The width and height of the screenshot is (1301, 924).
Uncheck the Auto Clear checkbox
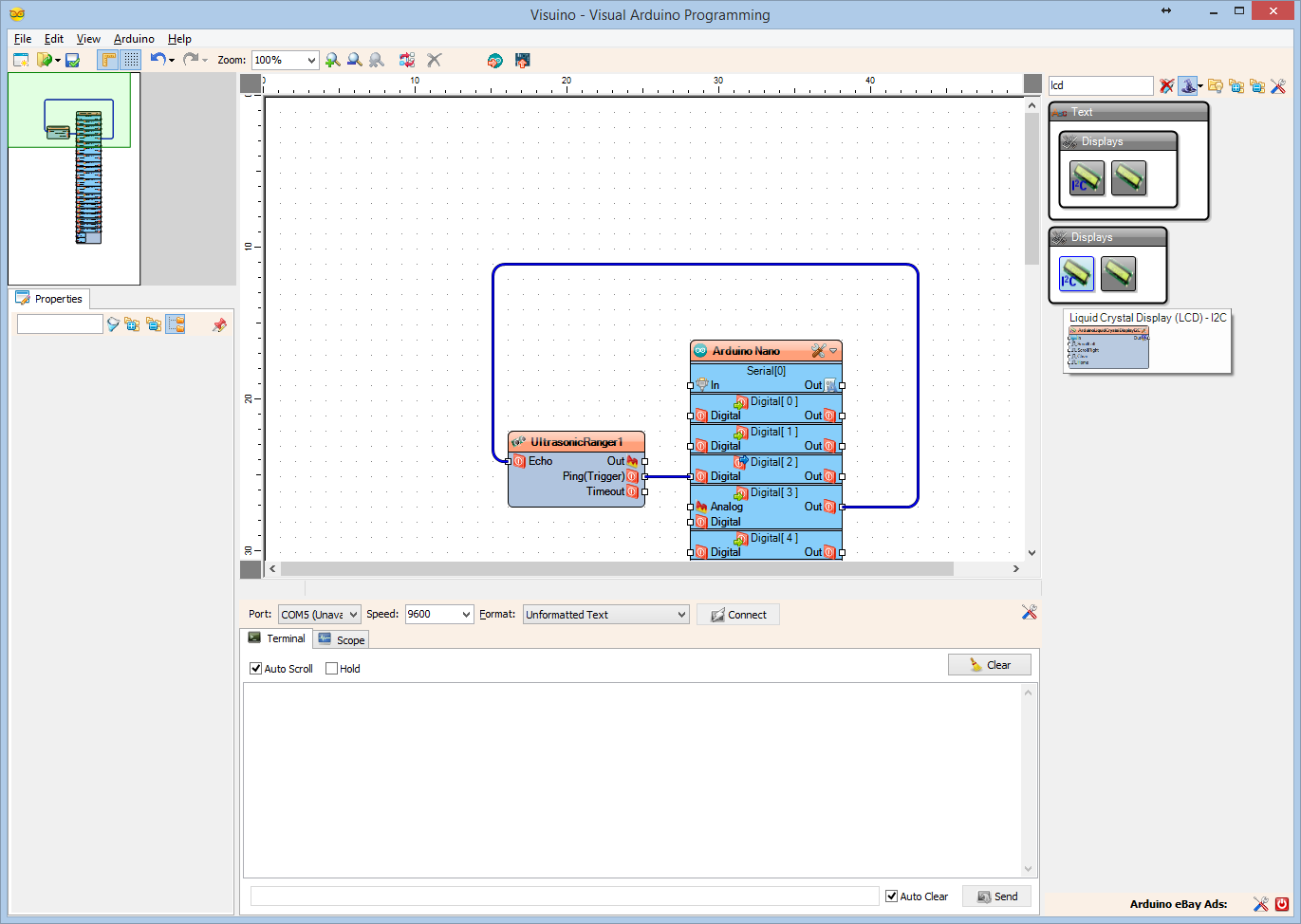(x=891, y=896)
